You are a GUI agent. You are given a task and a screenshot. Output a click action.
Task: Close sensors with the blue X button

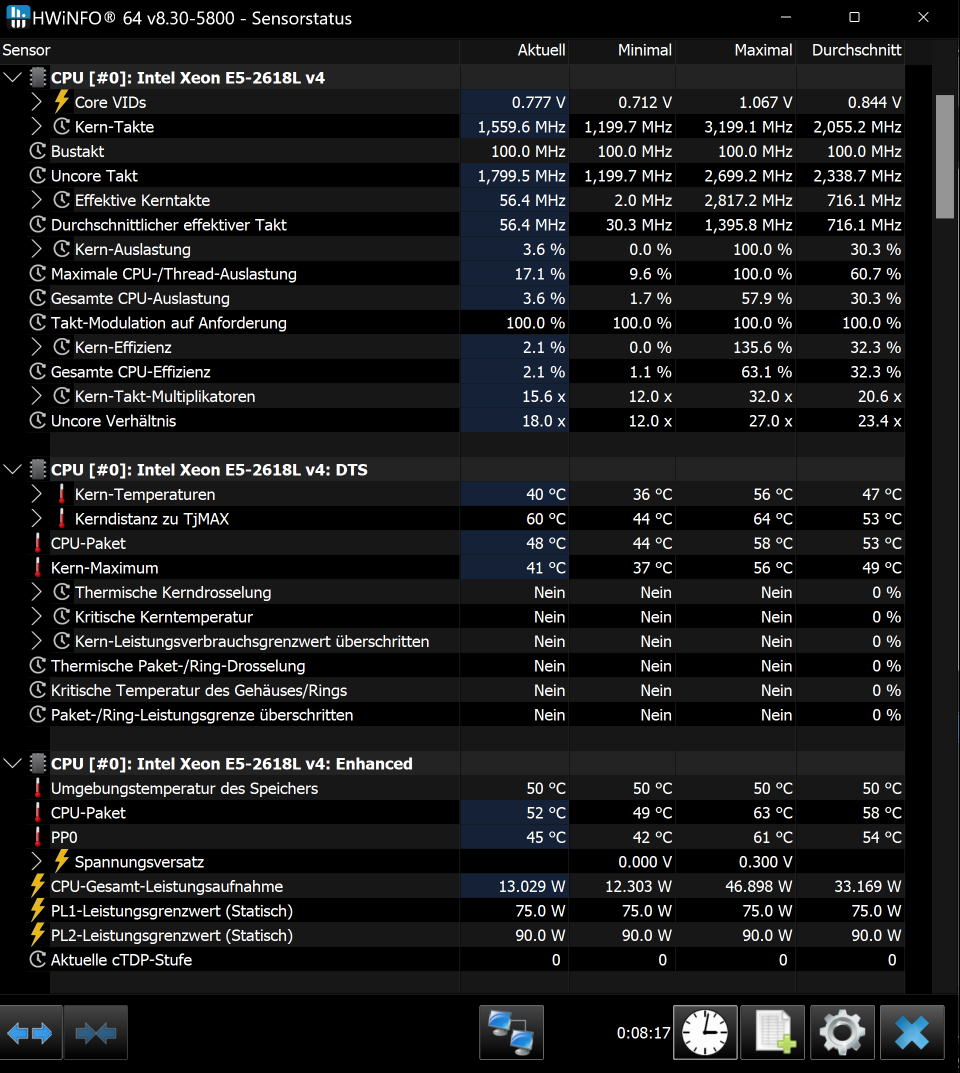tap(912, 1033)
